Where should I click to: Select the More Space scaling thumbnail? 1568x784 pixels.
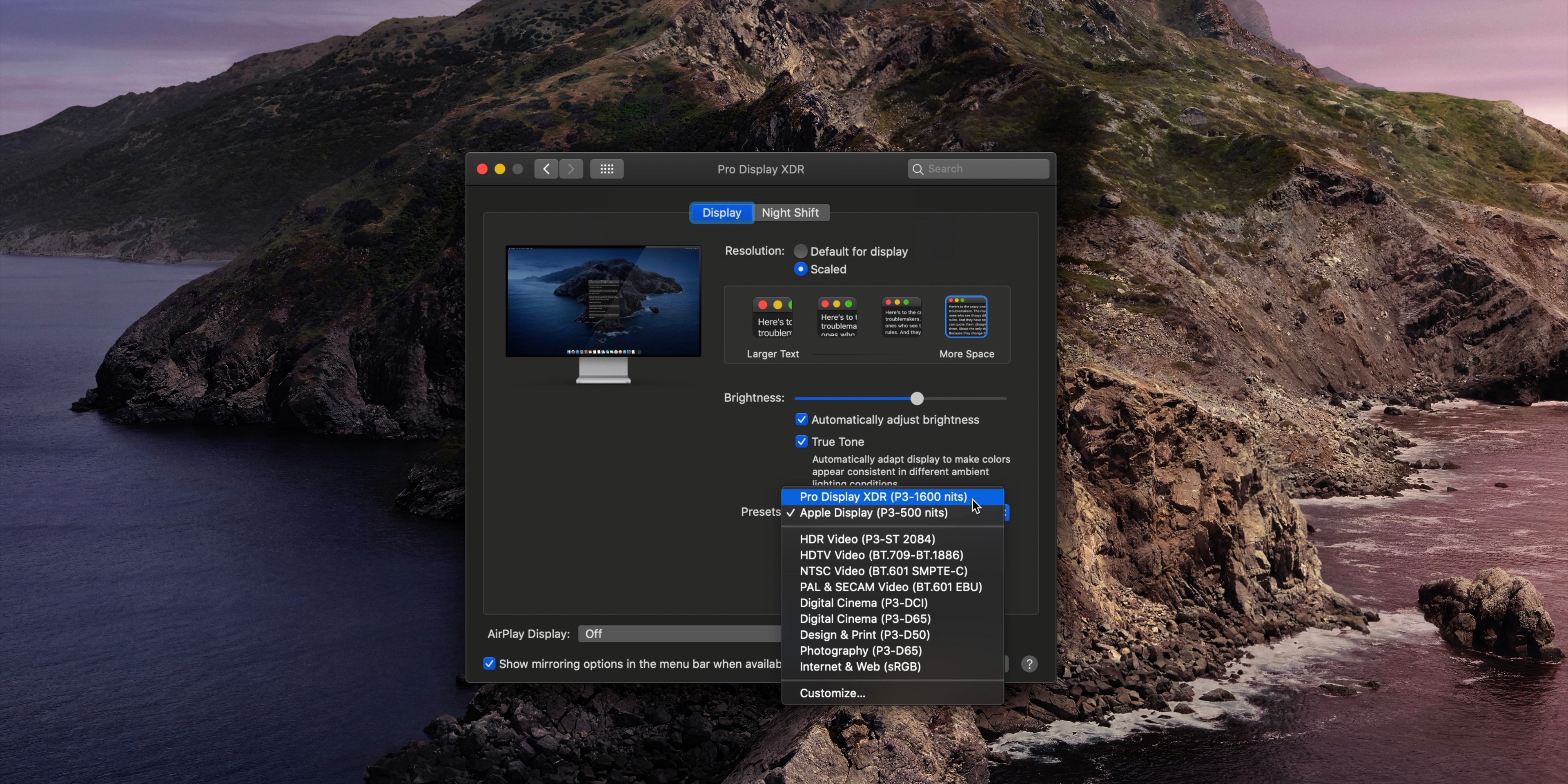click(966, 316)
